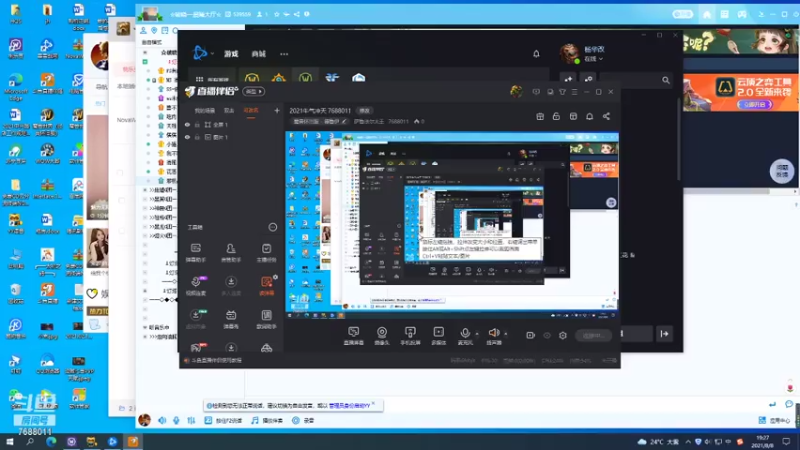This screenshot has width=800, height=450.
Task: Add a new scene with the plus icon
Action: point(277,110)
